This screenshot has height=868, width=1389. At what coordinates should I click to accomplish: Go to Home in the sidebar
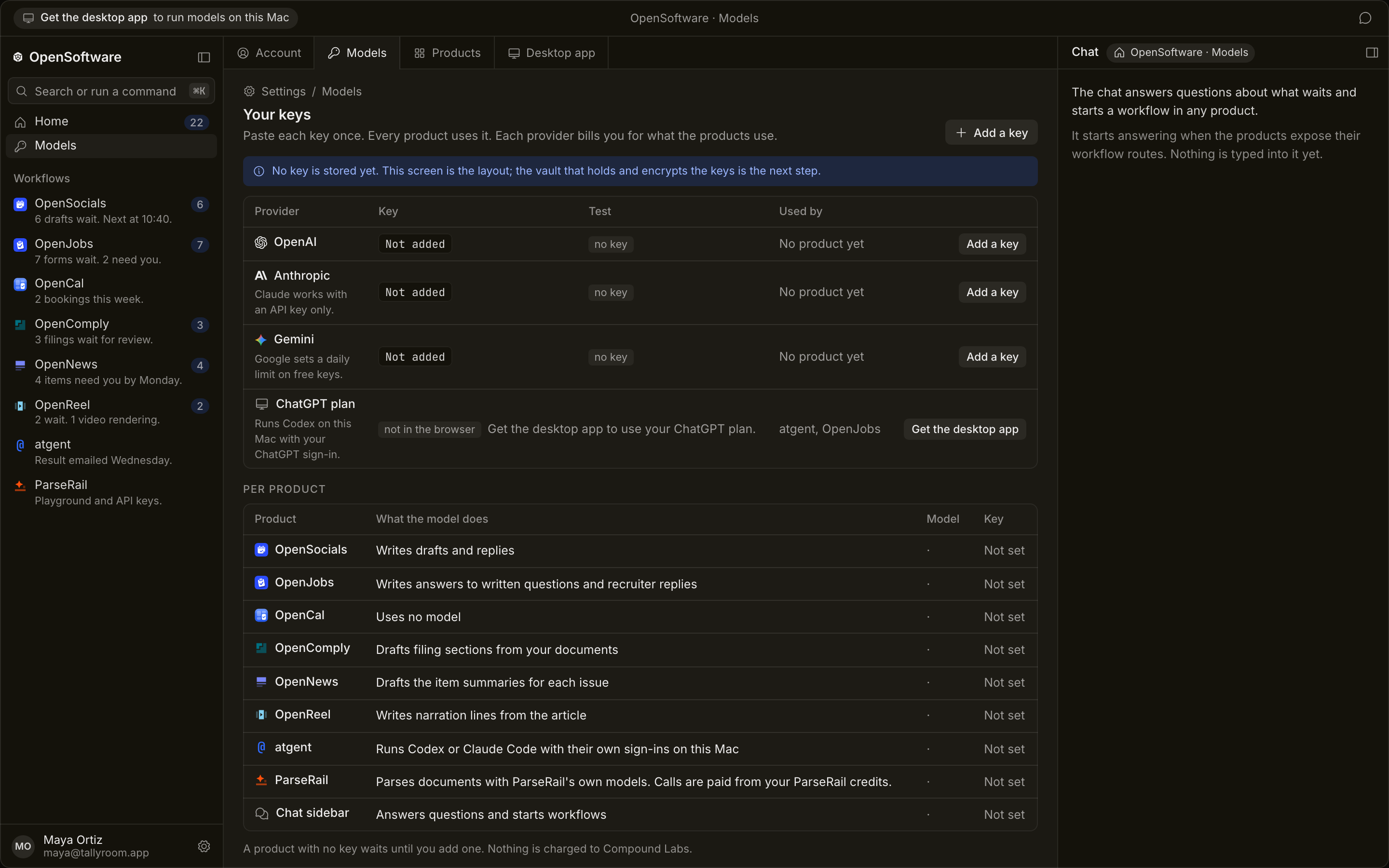[111, 122]
